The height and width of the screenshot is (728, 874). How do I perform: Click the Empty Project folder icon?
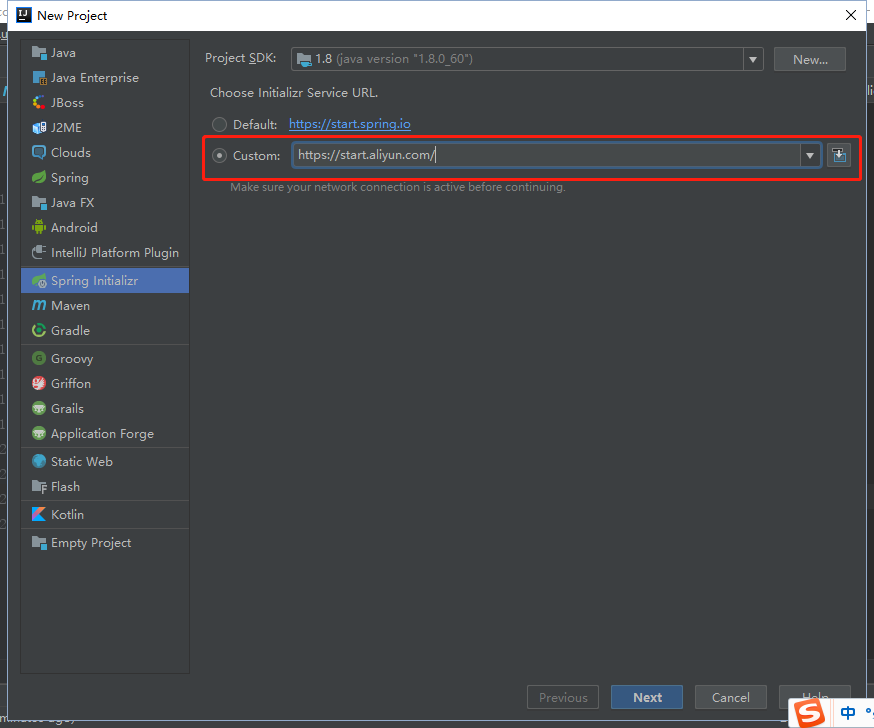click(39, 542)
